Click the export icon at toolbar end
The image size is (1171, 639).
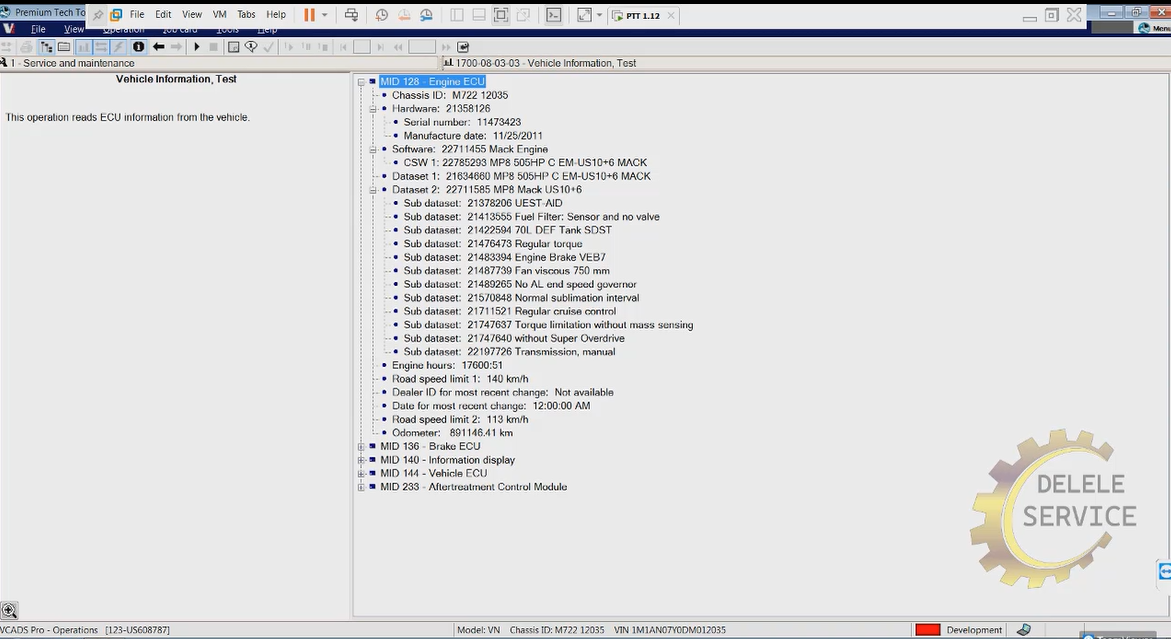click(x=463, y=47)
